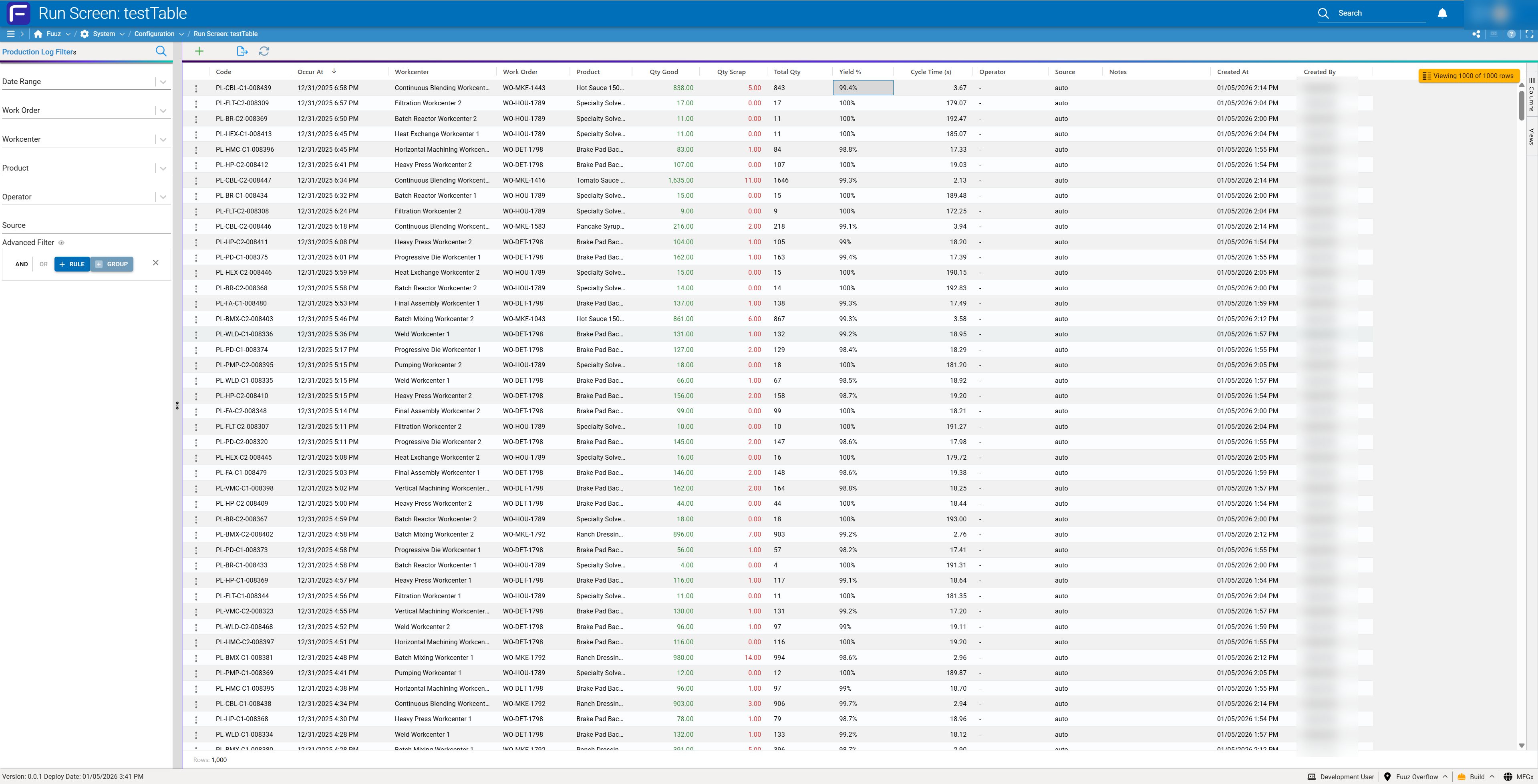Expand the Date Range filter dropdown
Screen dimensions: 1538x784
point(163,82)
